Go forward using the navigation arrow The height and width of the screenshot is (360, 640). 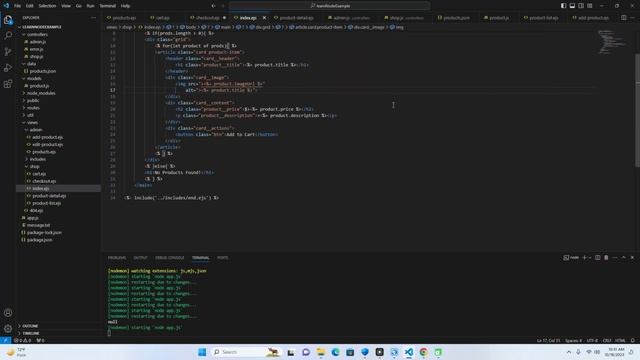223,6
